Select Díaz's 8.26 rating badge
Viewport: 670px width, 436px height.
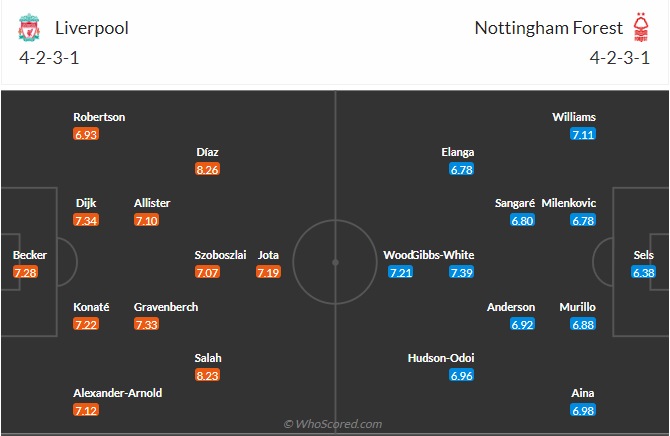(208, 170)
